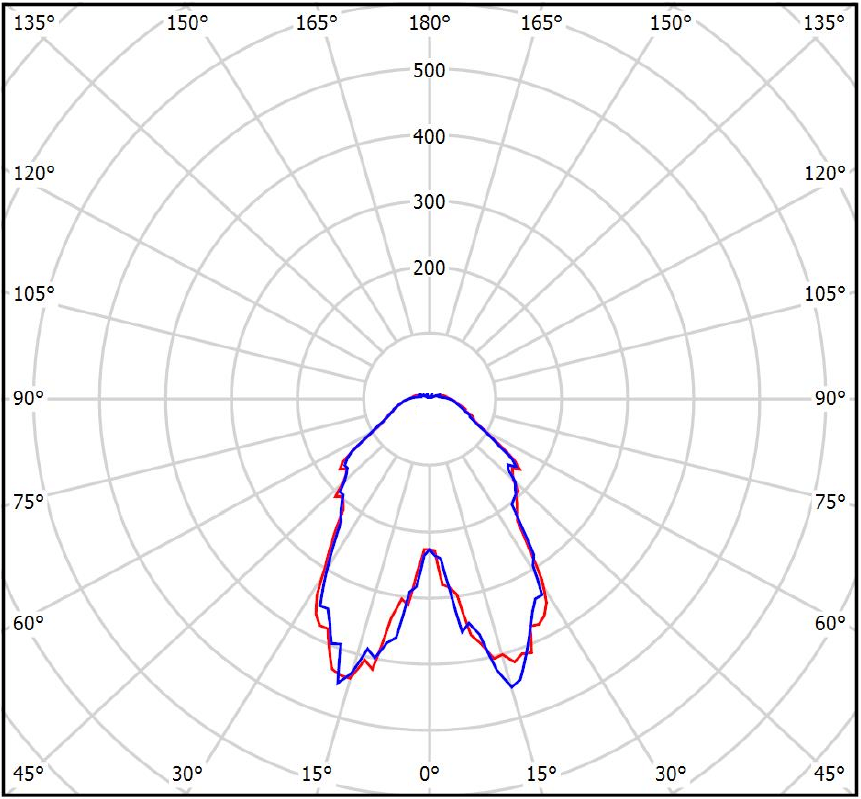Select the 15° label at bottom right
This screenshot has height=799, width=861.
541,773
